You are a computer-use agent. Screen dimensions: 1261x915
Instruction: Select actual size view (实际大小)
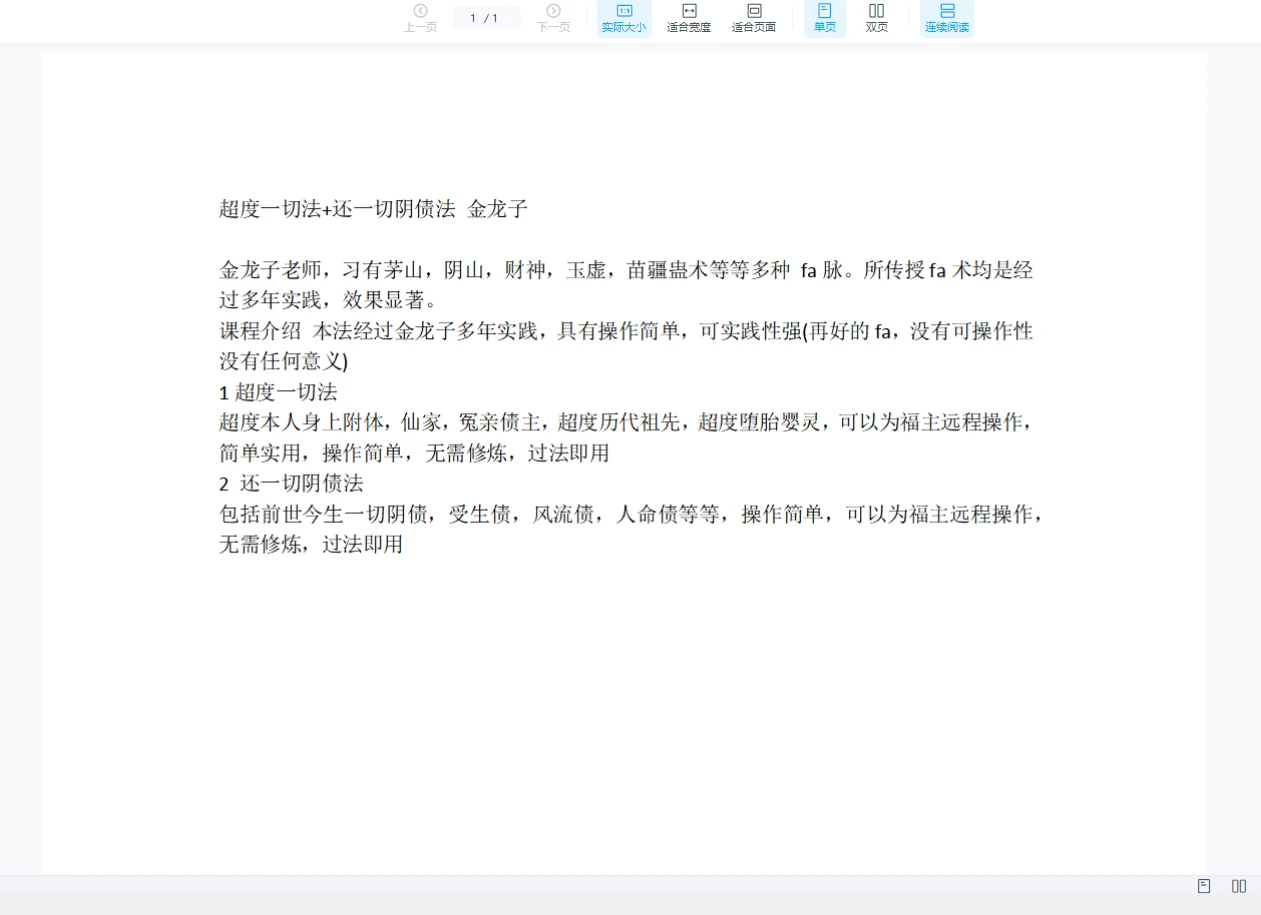click(624, 18)
